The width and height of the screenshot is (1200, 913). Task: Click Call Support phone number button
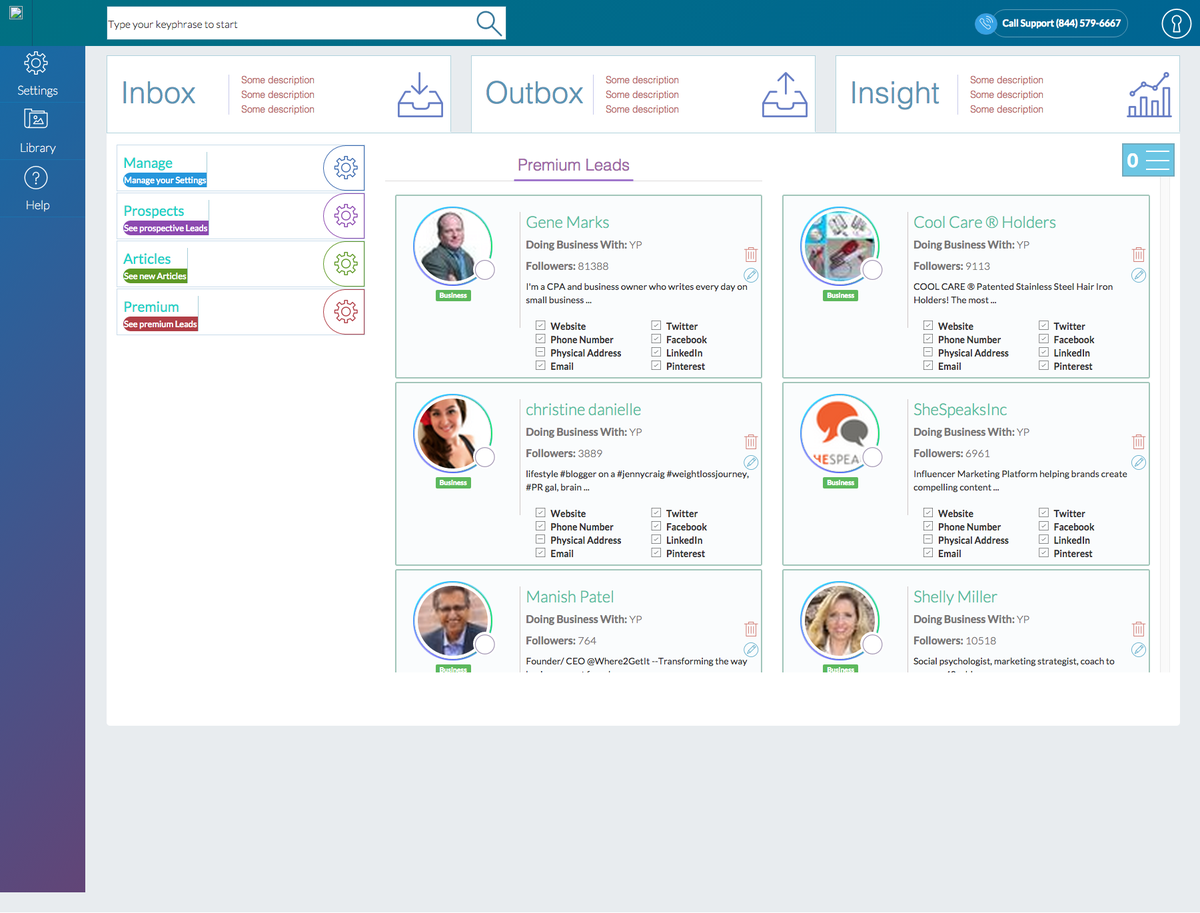(1061, 23)
